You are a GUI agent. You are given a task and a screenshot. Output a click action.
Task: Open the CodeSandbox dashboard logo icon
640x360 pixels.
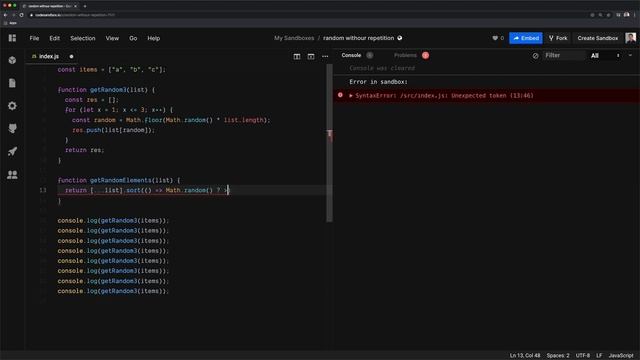[12, 38]
